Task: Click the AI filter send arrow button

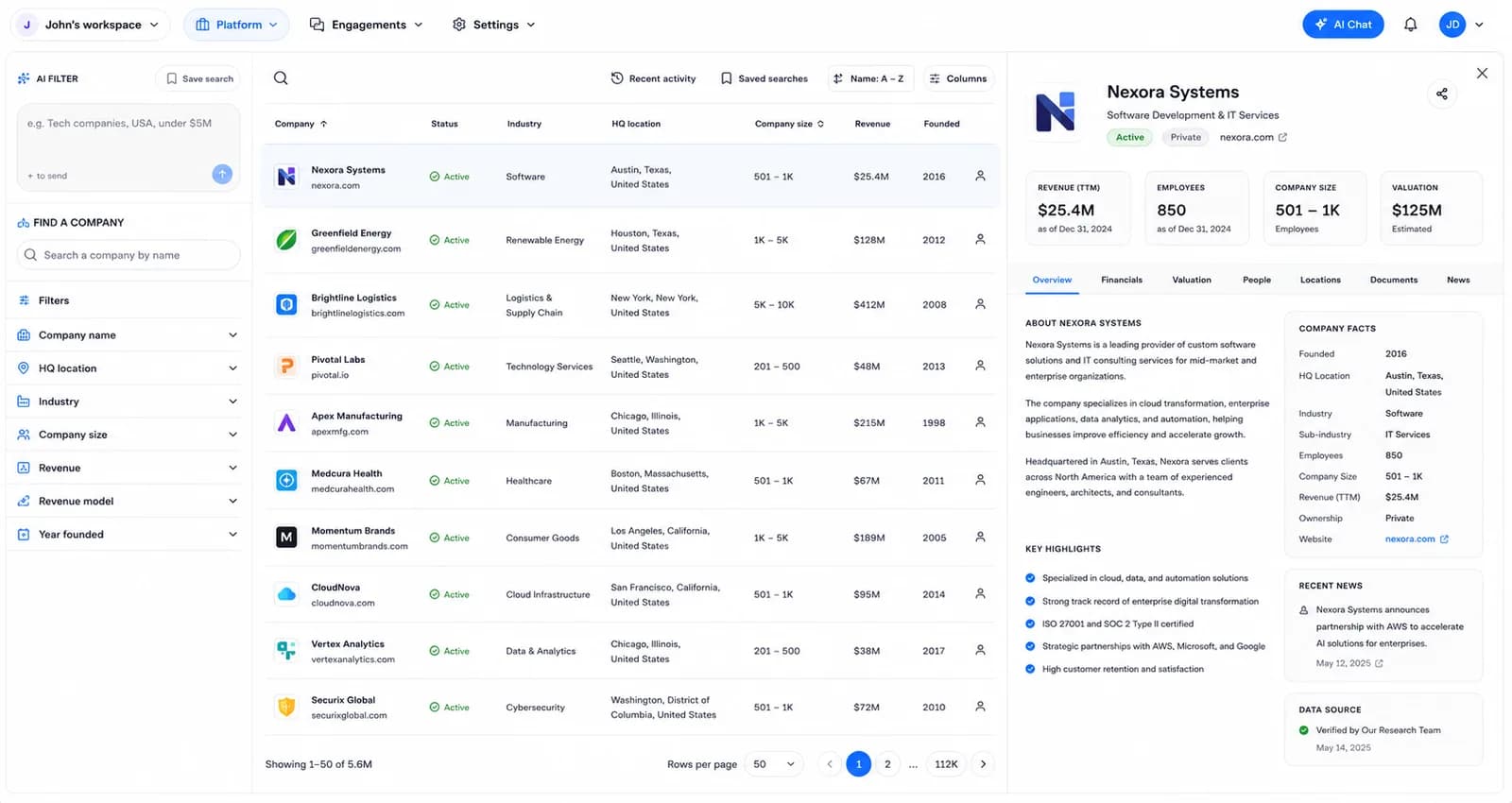Action: coord(222,174)
